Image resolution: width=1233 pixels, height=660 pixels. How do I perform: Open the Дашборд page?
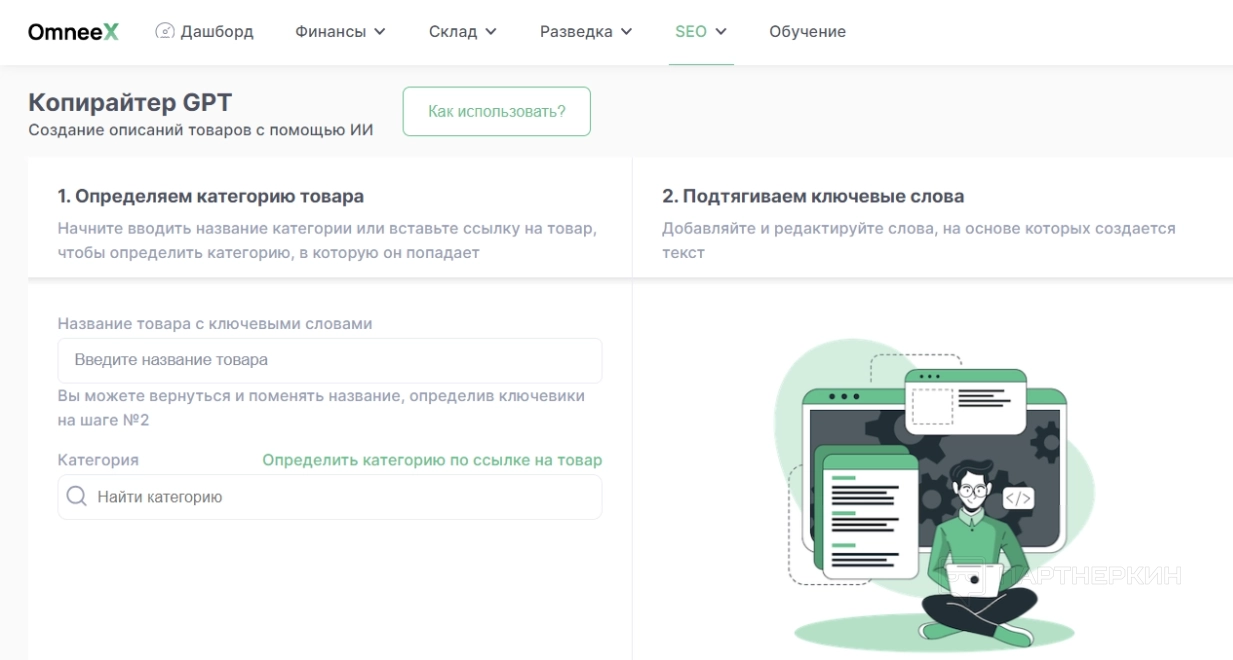205,32
